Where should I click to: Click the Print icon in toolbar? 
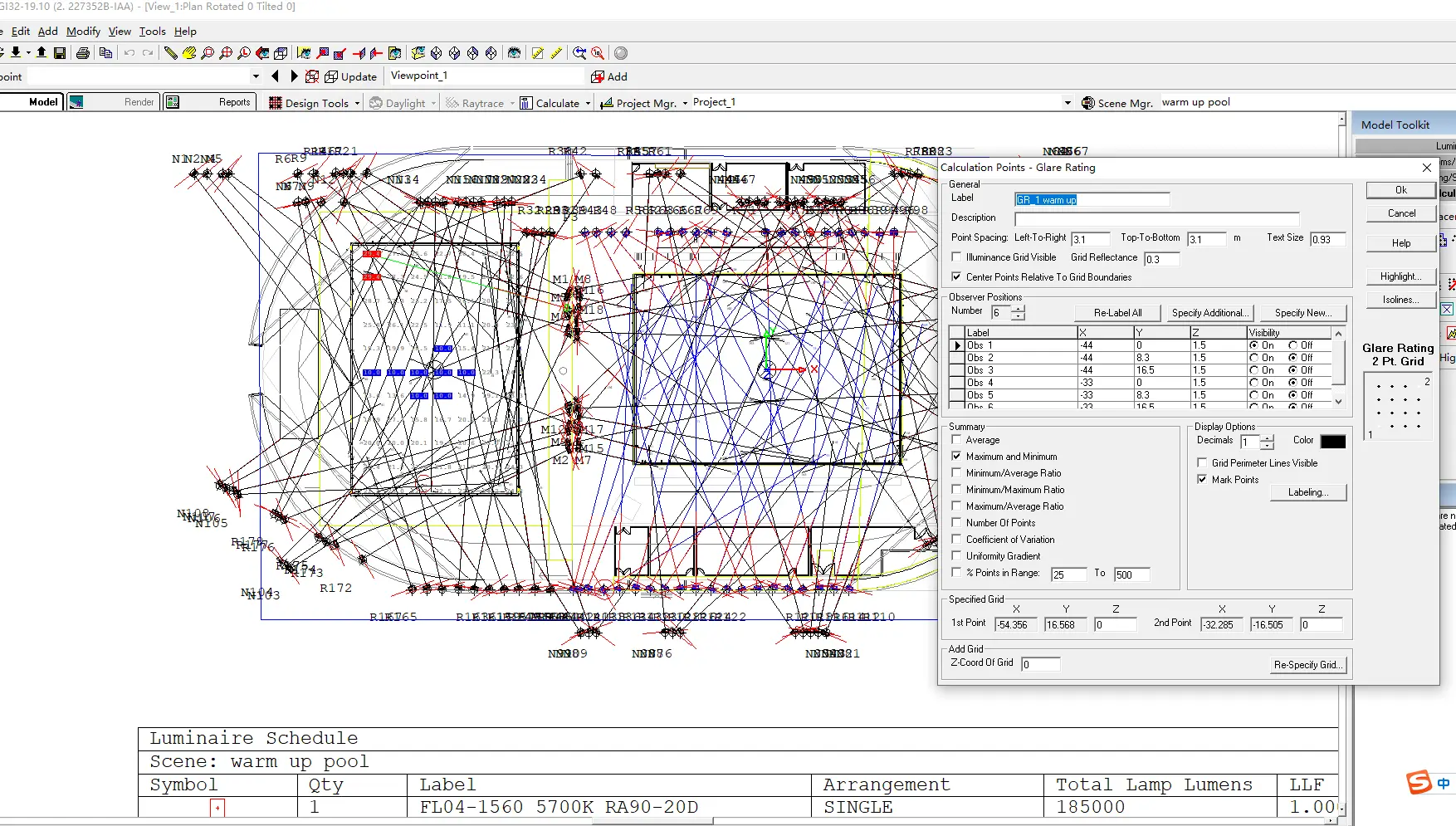[x=83, y=53]
